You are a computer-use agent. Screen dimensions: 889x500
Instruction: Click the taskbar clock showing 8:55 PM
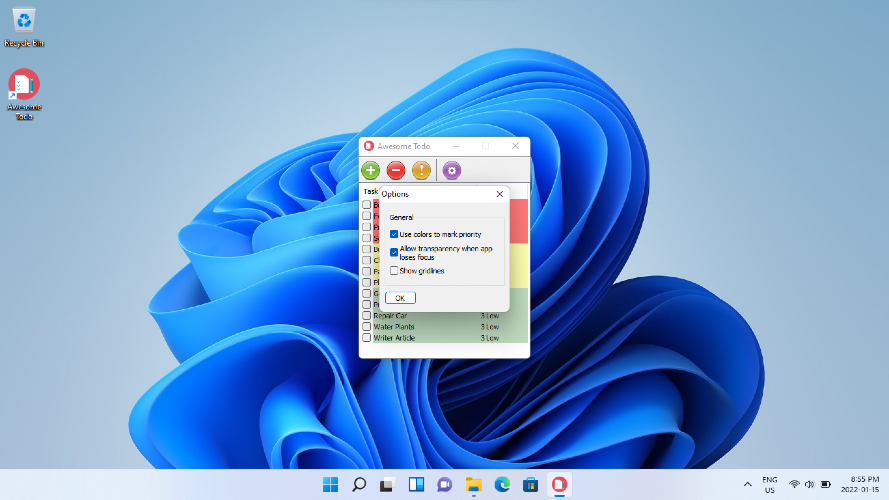point(864,485)
